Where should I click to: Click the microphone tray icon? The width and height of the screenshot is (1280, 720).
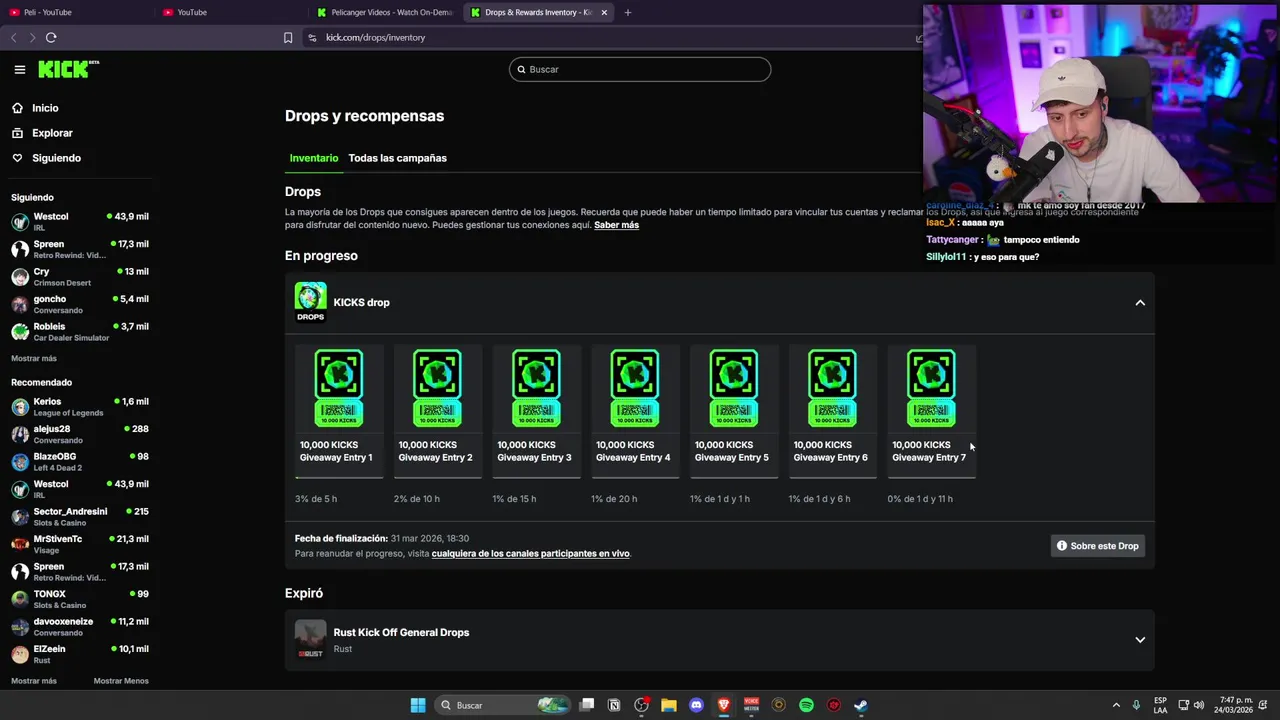click(1137, 705)
